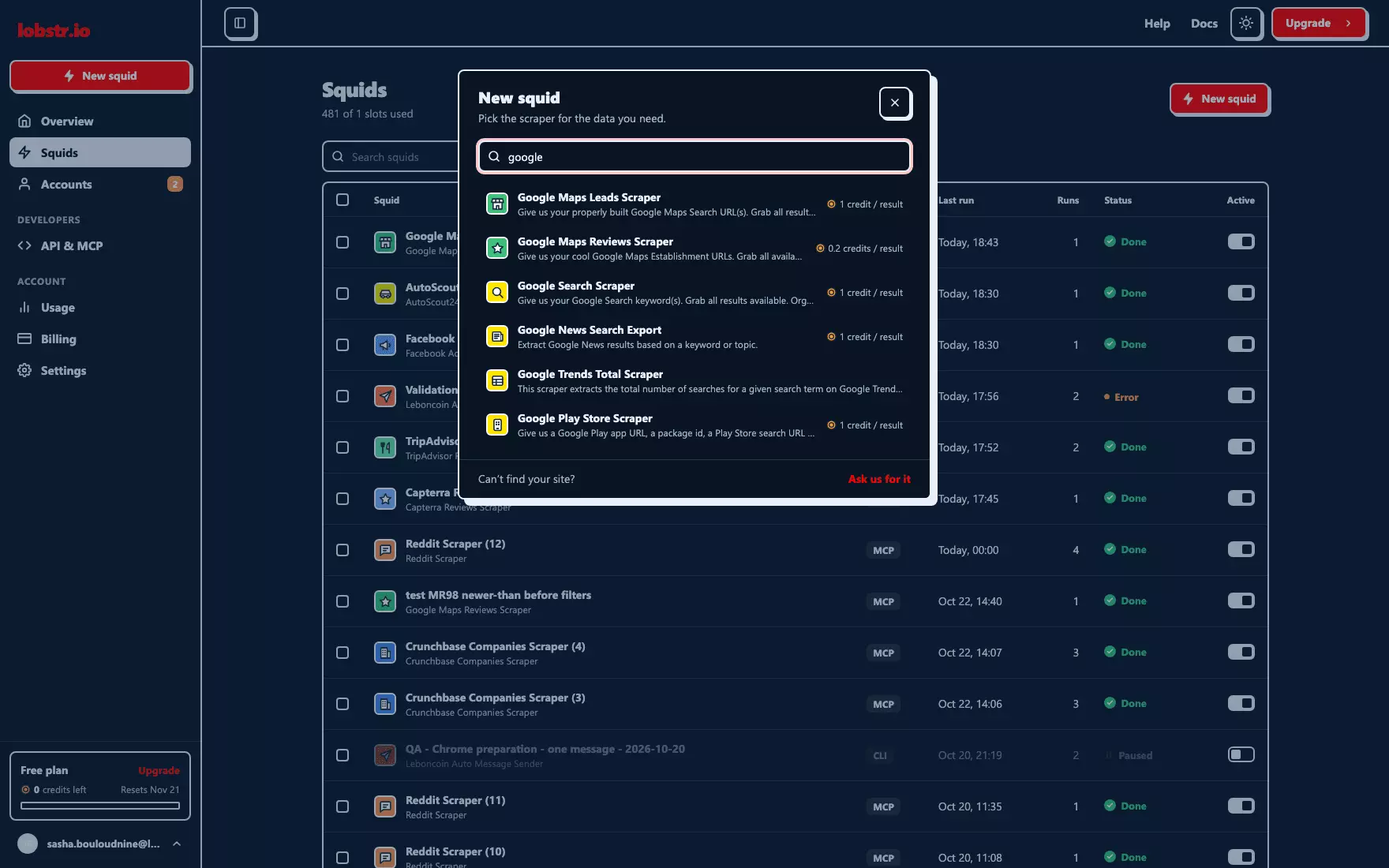Open the Help link
The width and height of the screenshot is (1389, 868).
[1157, 24]
